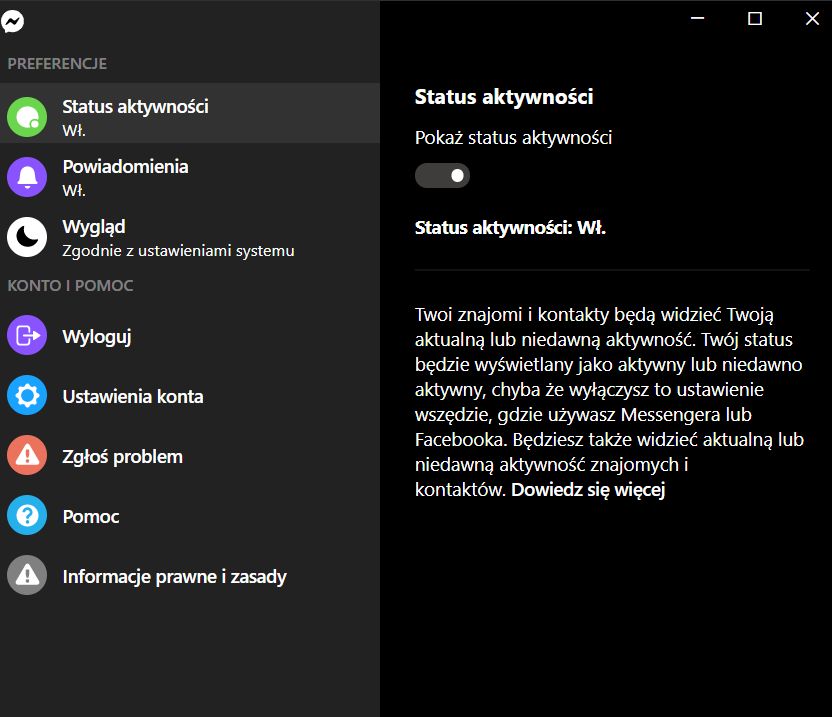Maximize the Messenger window
Screen dimensions: 832x717
pos(755,18)
